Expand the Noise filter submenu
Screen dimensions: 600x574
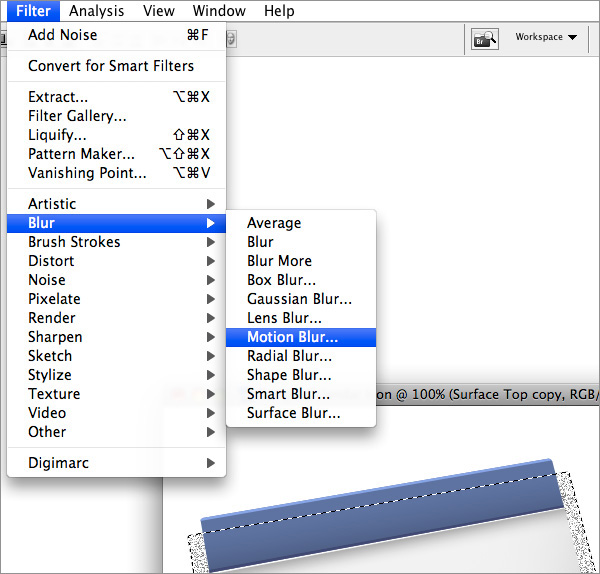tap(116, 280)
